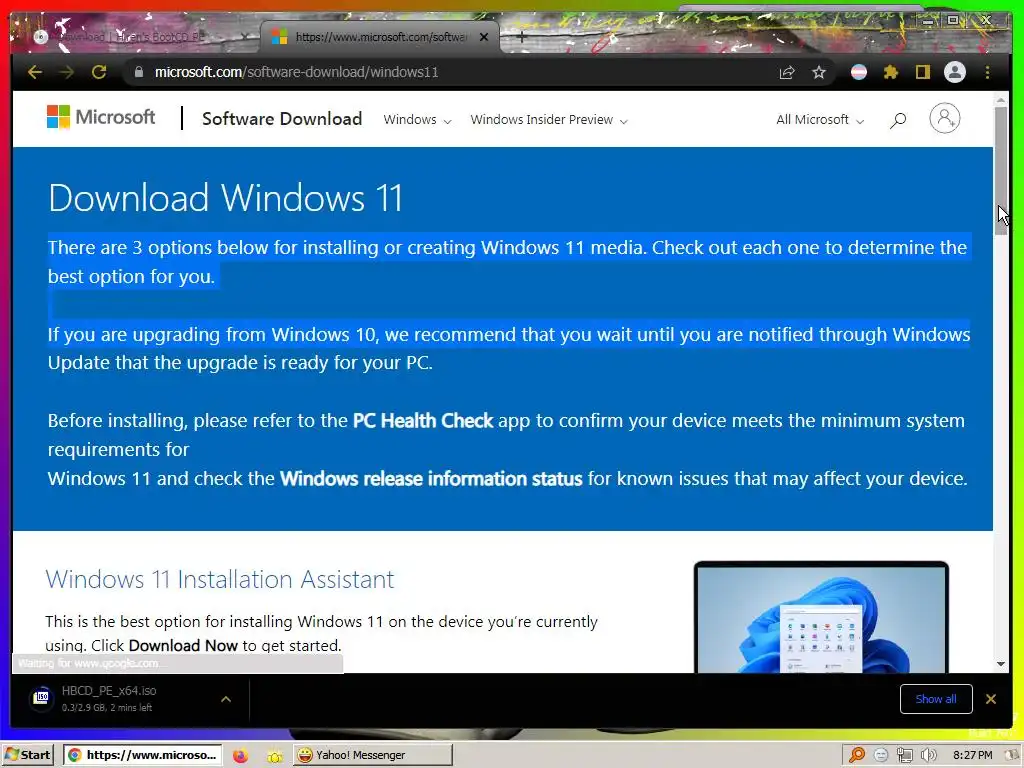Click the yellow bug icon in taskbar

(274, 756)
